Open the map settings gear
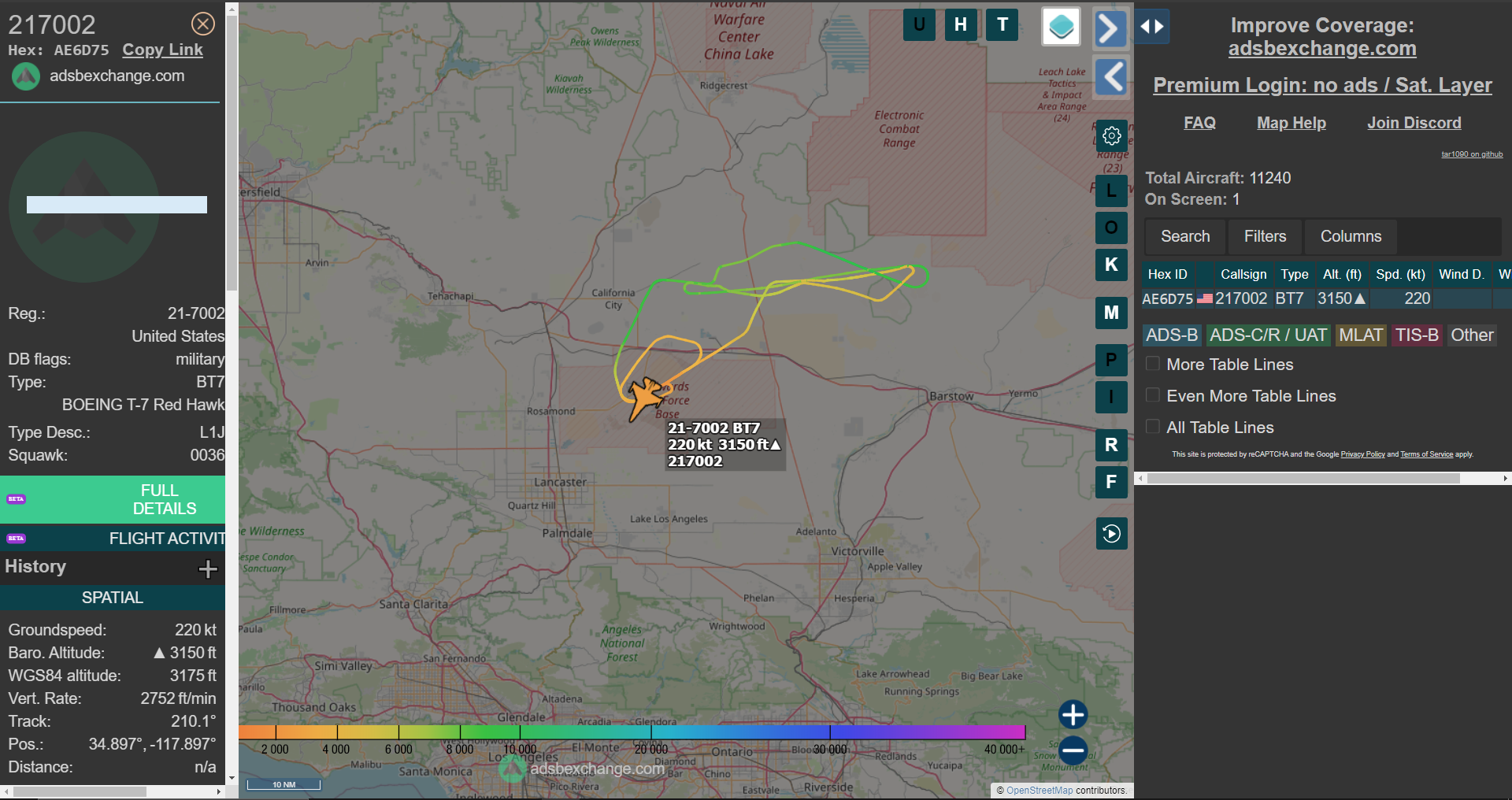The height and width of the screenshot is (800, 1512). pyautogui.click(x=1111, y=136)
